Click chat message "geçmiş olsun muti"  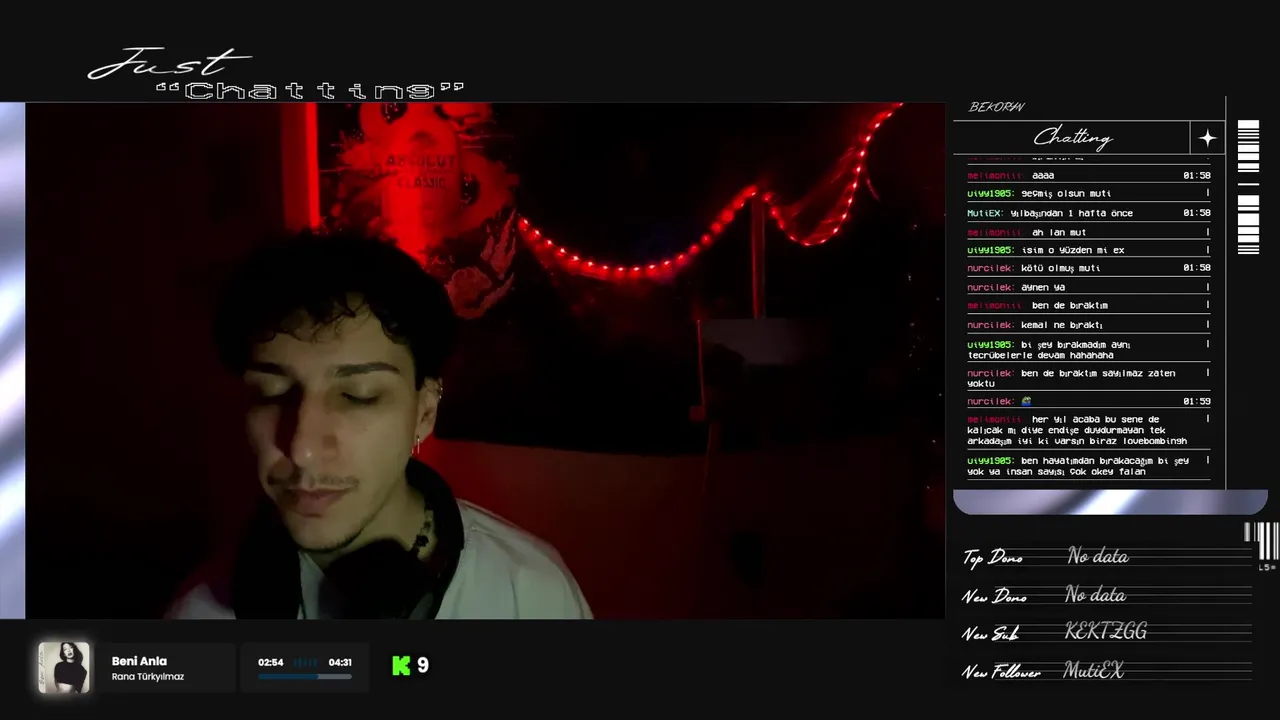click(1066, 194)
